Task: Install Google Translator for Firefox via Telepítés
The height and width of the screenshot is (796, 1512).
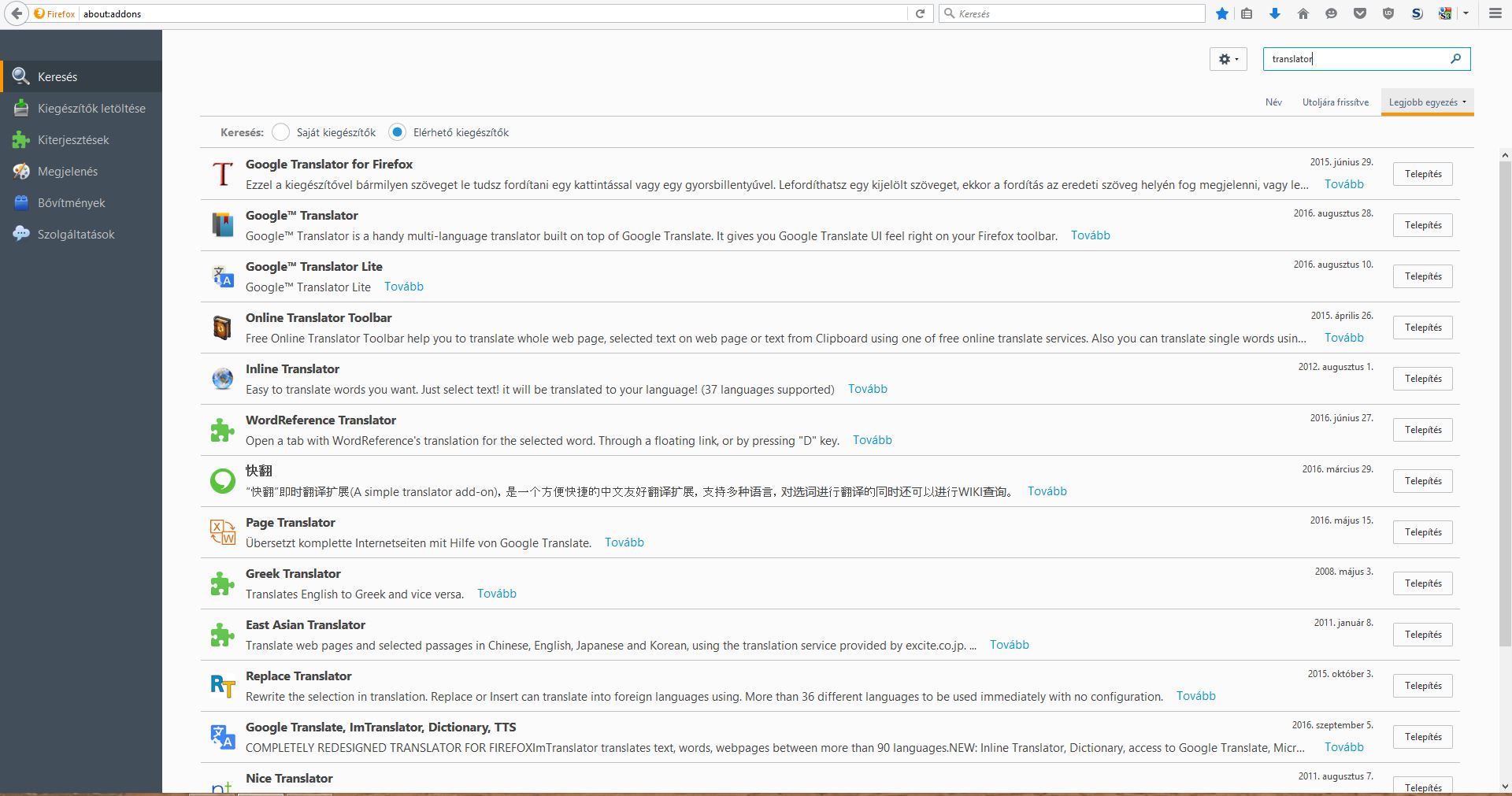Action: coord(1423,174)
